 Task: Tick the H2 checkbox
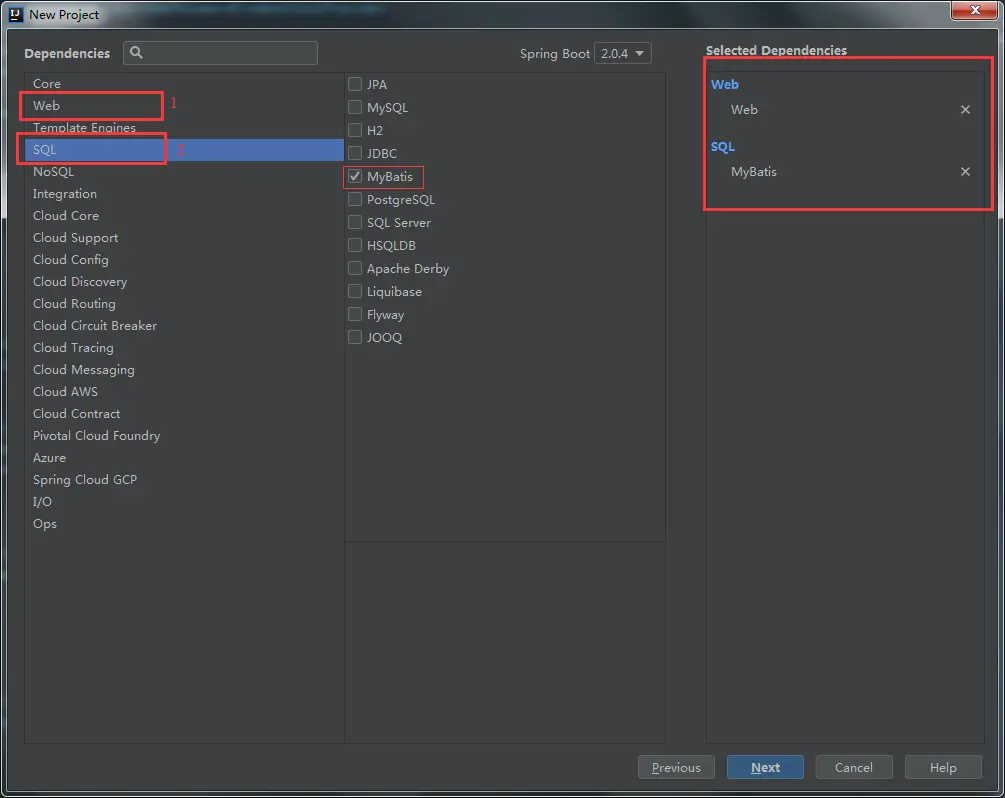pos(355,130)
